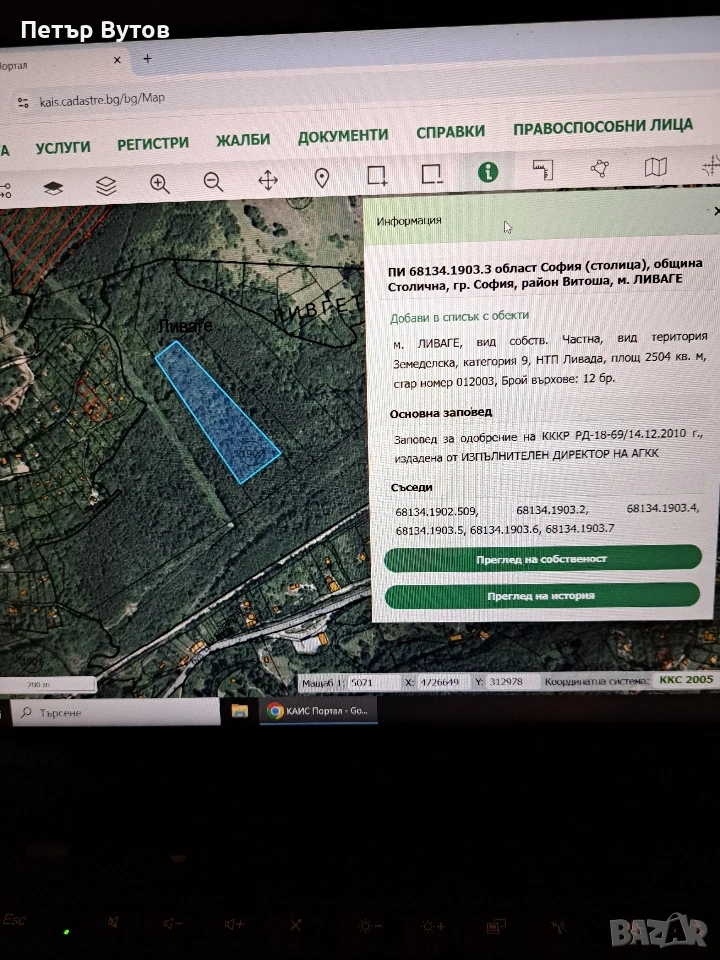
Task: Open КАИС Портал Chrome taskbar item
Action: coord(318,711)
